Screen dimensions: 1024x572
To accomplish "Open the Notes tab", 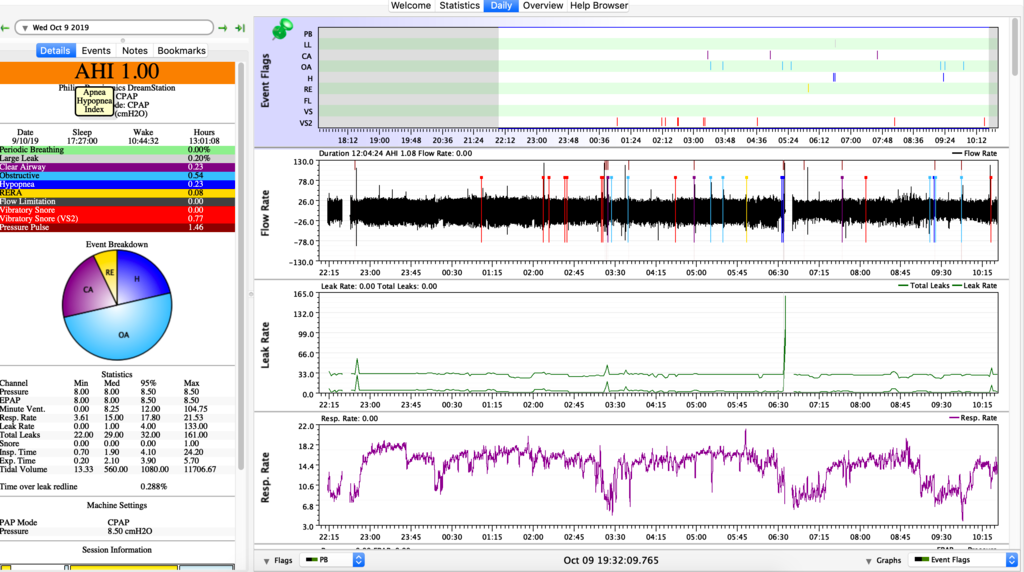I will pyautogui.click(x=135, y=50).
